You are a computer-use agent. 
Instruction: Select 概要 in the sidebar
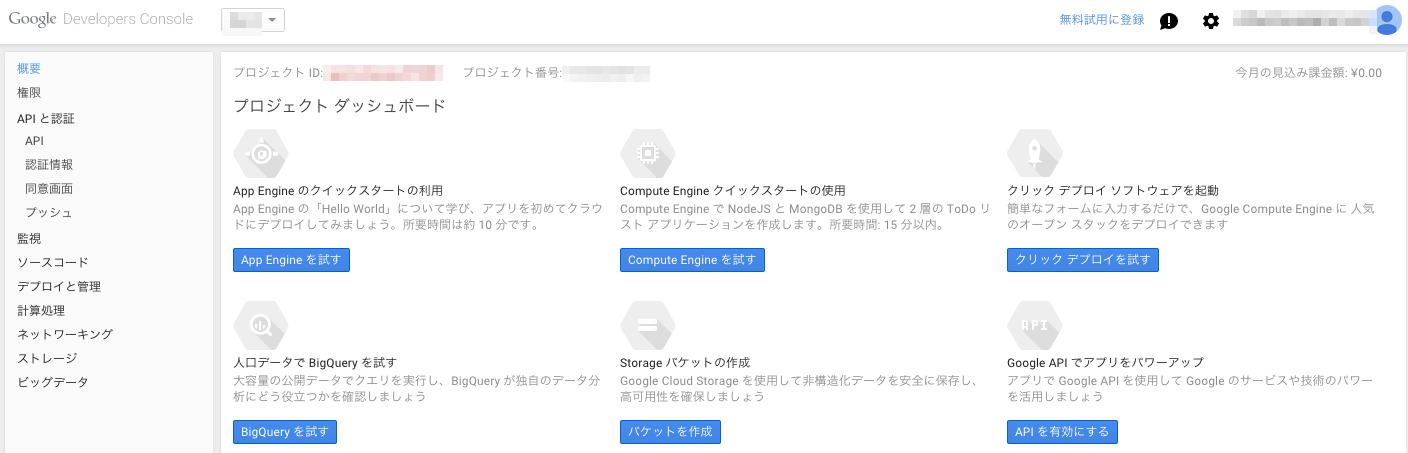pos(29,68)
